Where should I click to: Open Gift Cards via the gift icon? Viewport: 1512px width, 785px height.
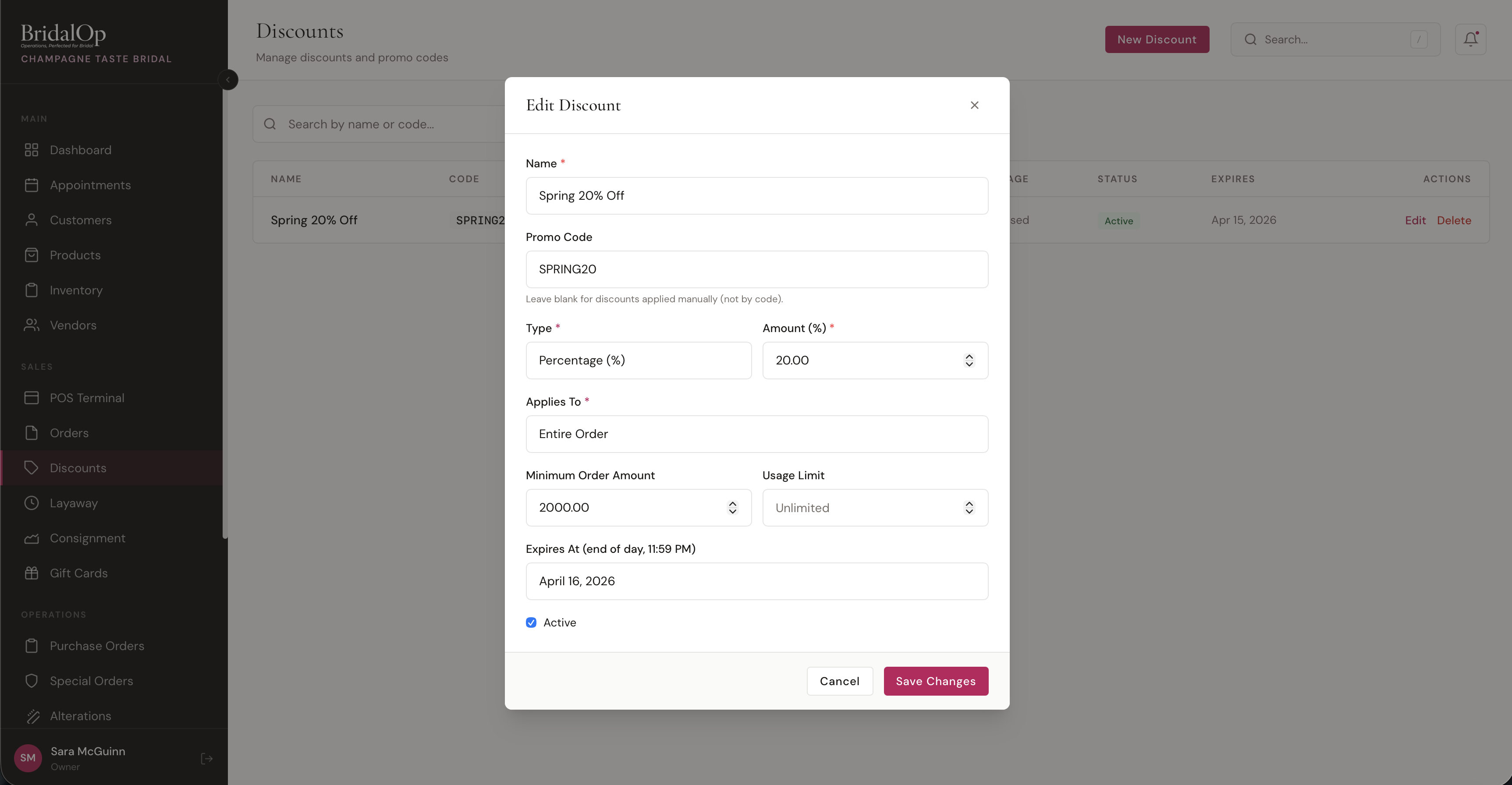click(32, 573)
